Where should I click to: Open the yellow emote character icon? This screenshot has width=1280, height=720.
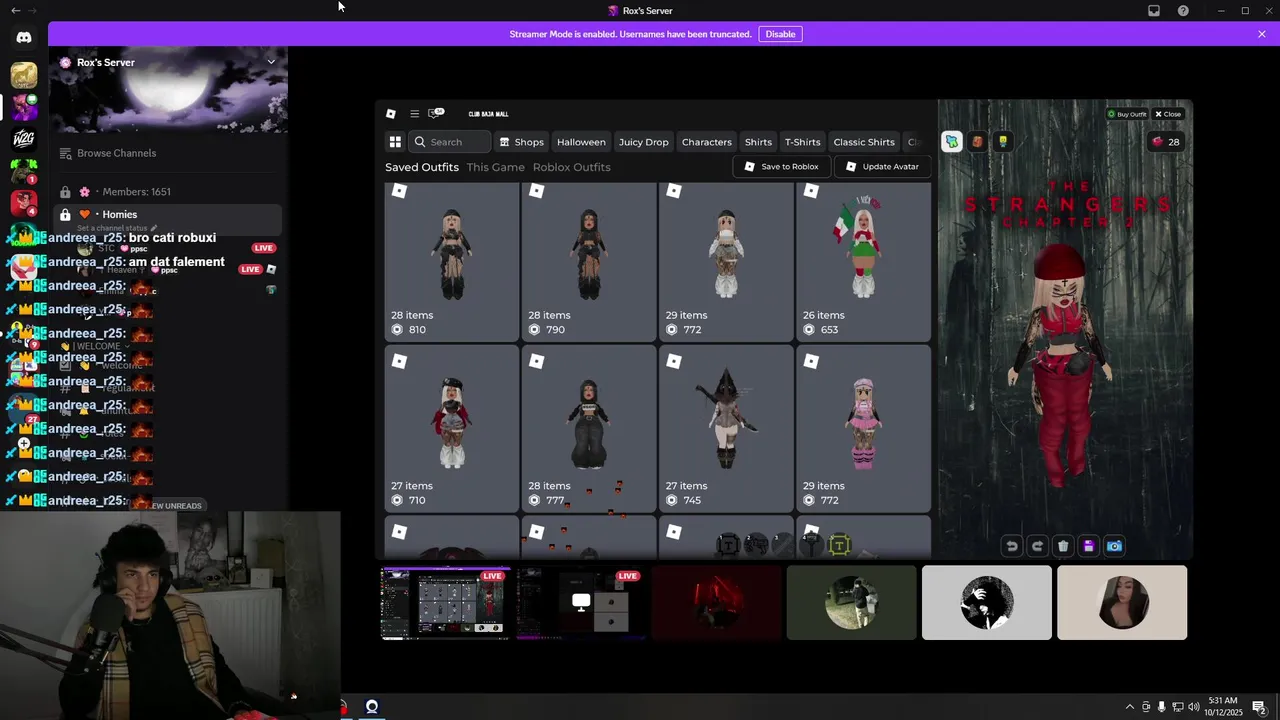pyautogui.click(x=1002, y=141)
